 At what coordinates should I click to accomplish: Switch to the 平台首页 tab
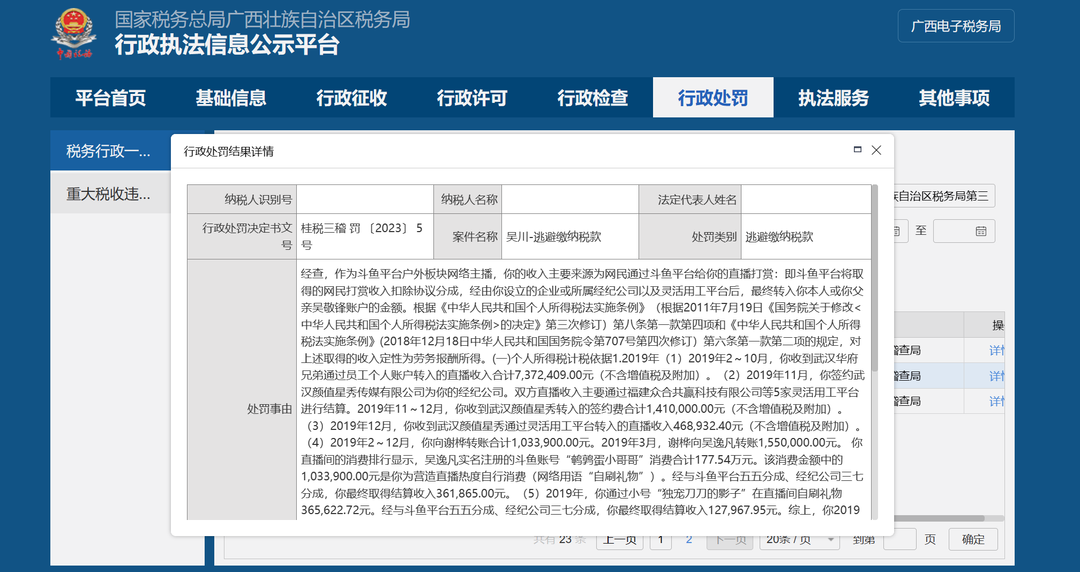click(x=110, y=97)
